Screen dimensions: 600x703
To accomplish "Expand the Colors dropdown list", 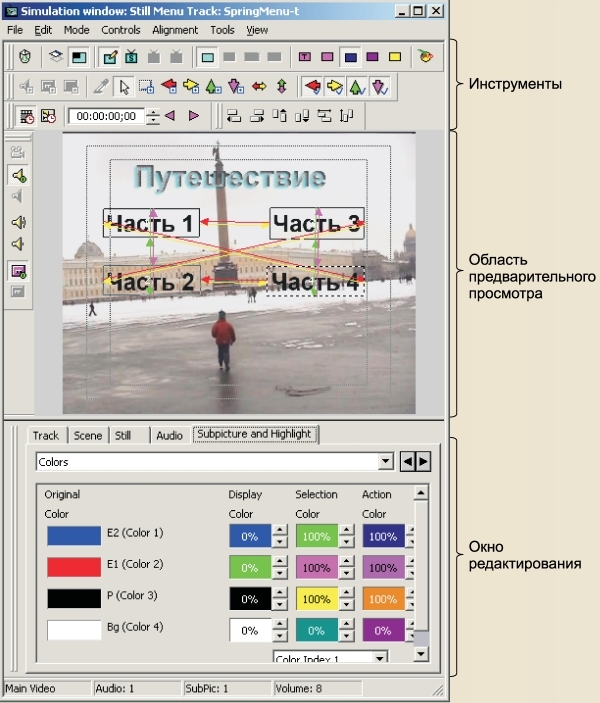I will 386,462.
